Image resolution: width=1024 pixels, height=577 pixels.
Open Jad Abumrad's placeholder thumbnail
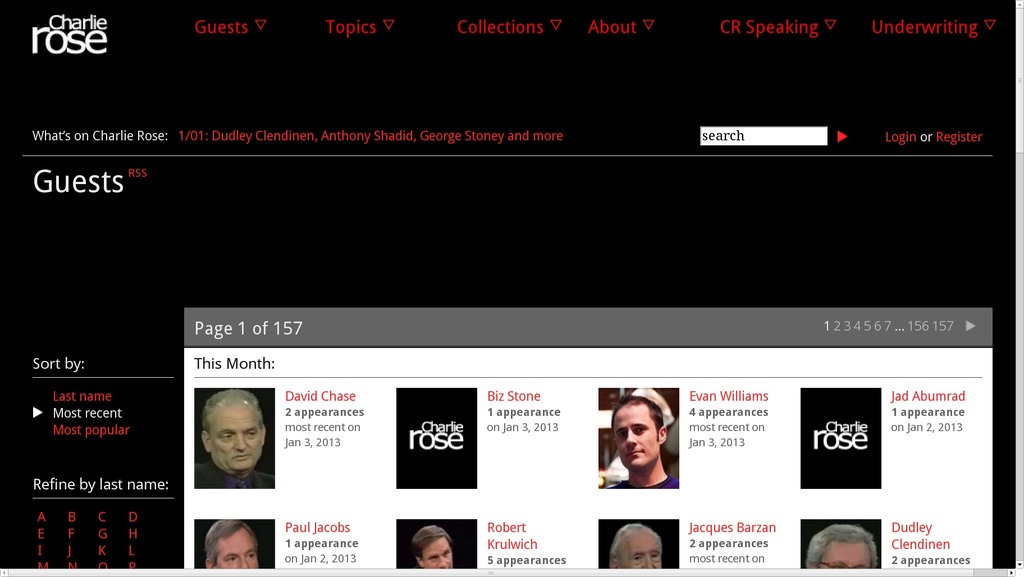[840, 439]
